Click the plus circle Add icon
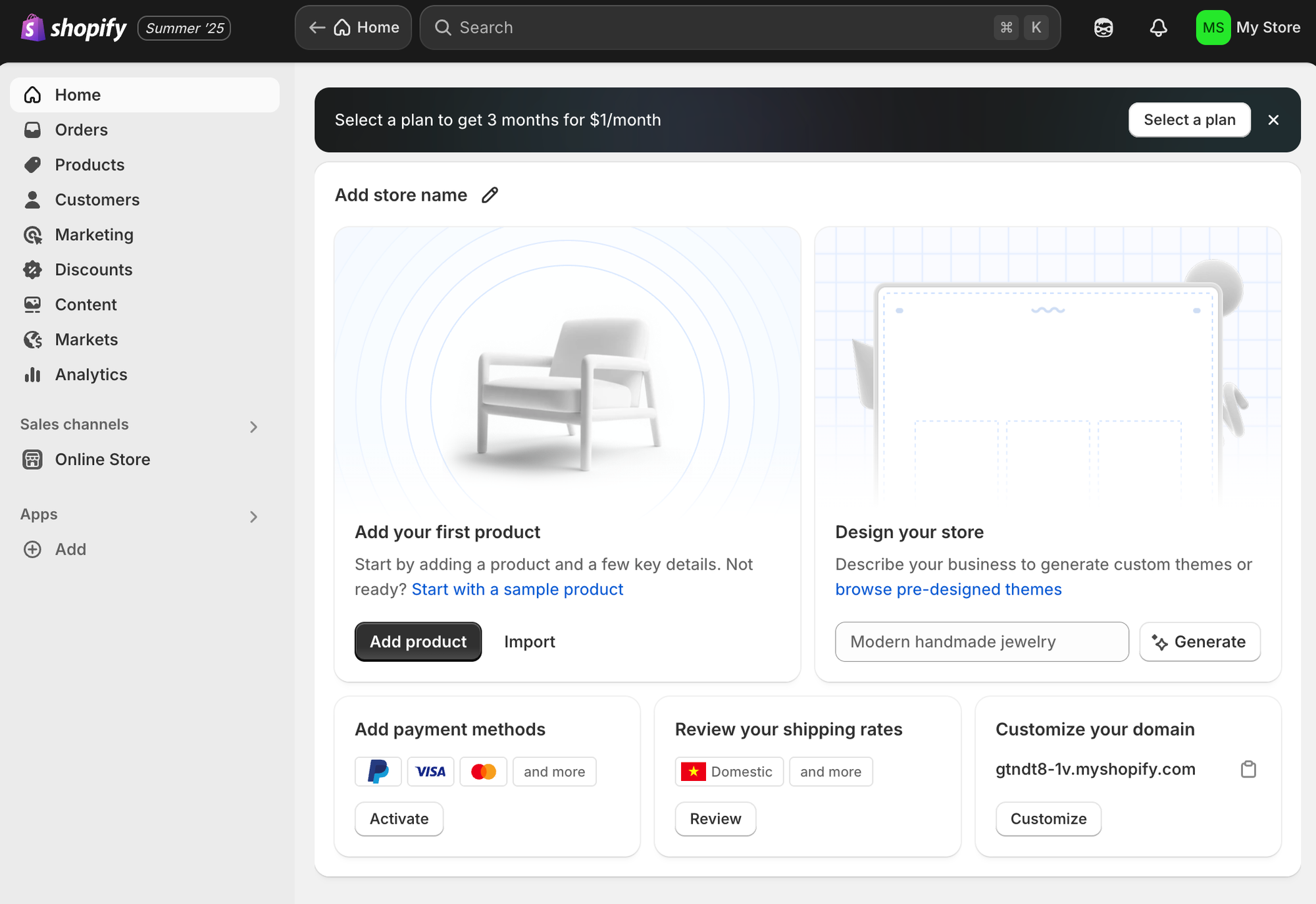This screenshot has height=904, width=1316. tap(32, 549)
